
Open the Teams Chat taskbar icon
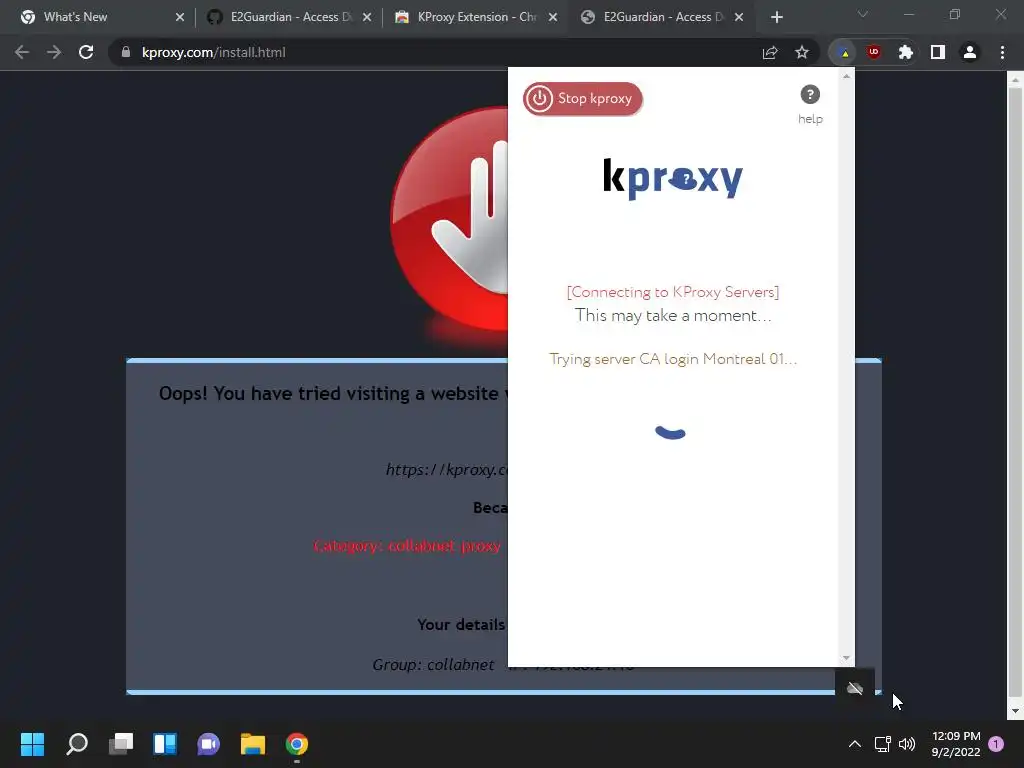point(208,744)
